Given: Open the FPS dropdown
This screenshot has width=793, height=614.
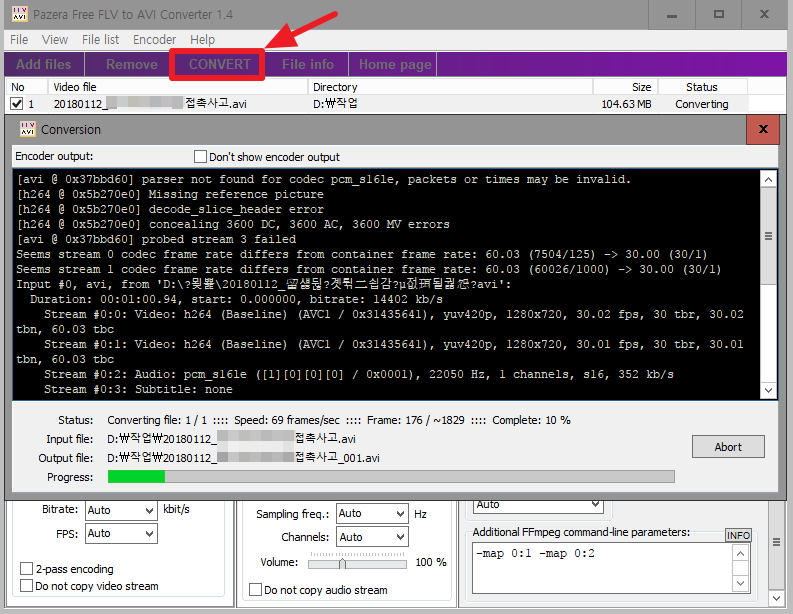Looking at the screenshot, I should click(x=121, y=534).
